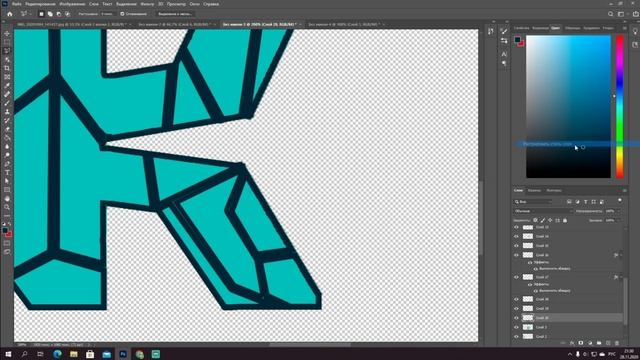Image resolution: width=640 pixels, height=360 pixels.
Task: Select the Move tool
Action: (7, 33)
